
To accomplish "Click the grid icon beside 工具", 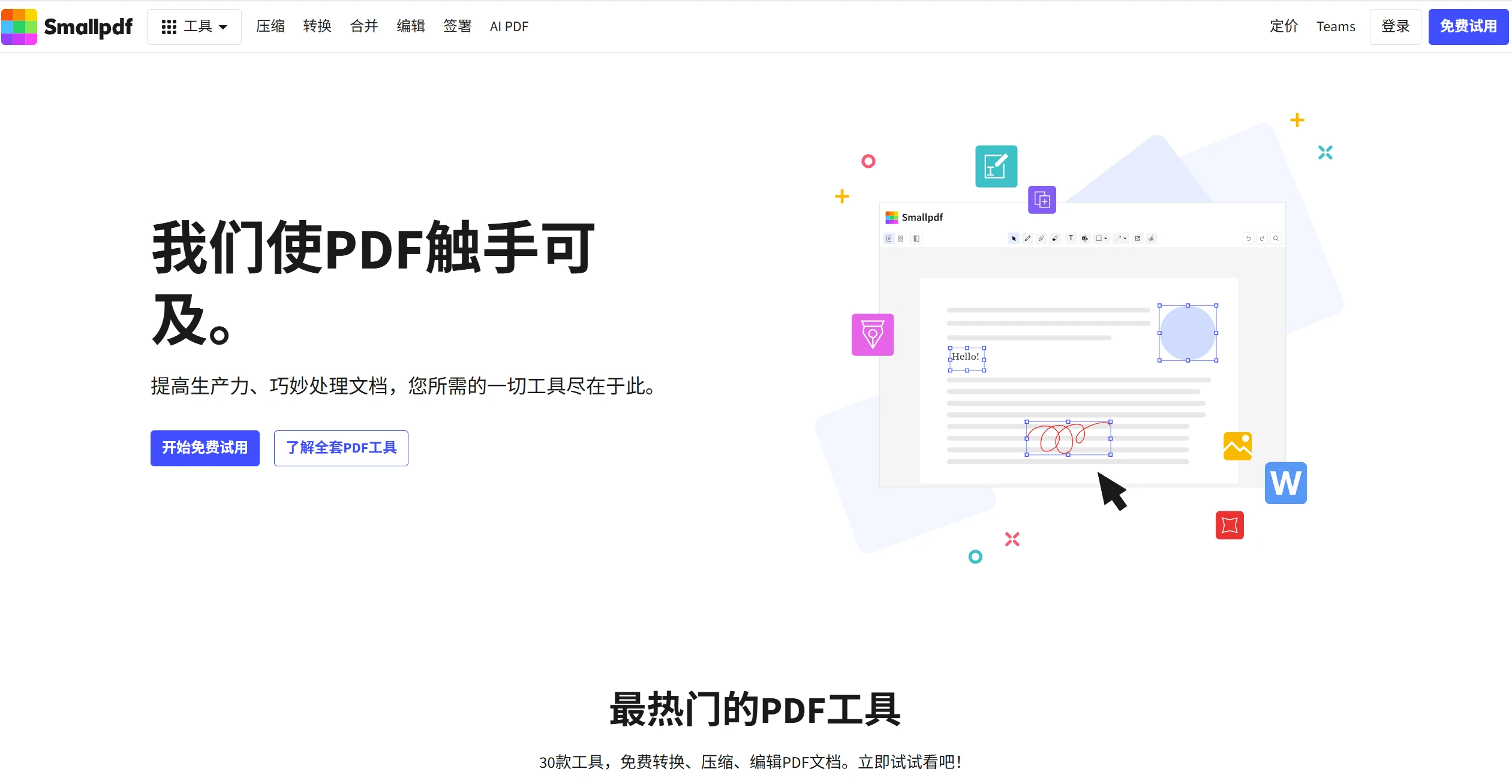I will pyautogui.click(x=169, y=27).
